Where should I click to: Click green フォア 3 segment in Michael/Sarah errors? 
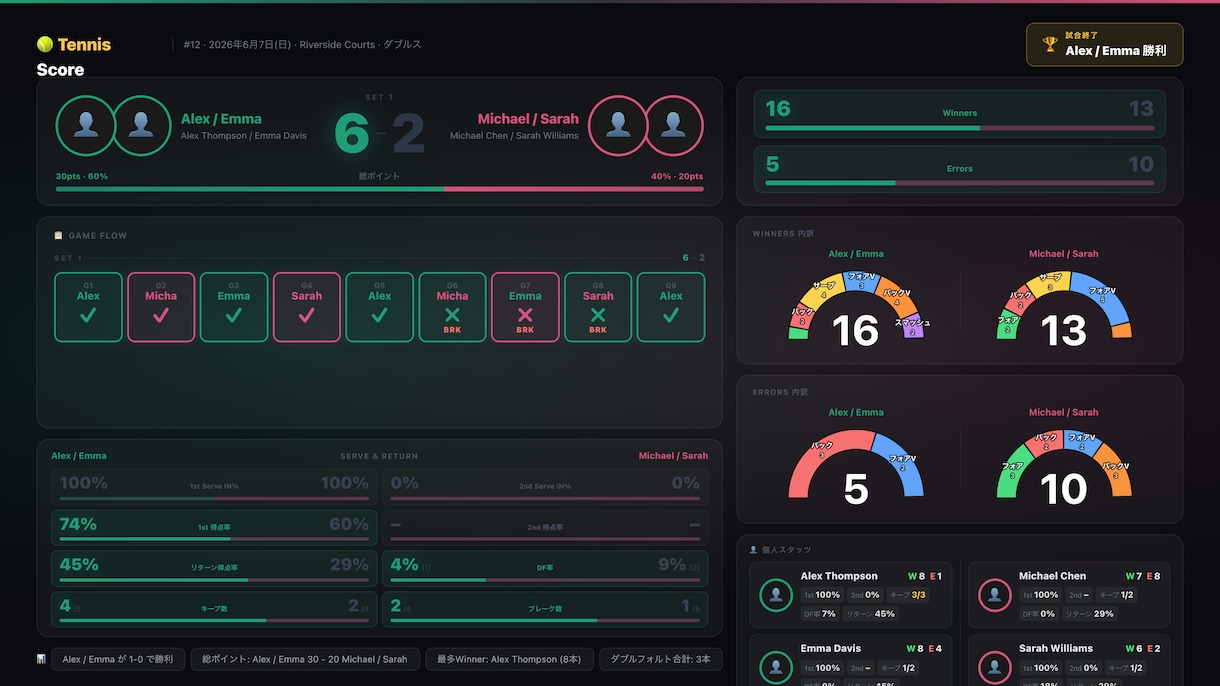1011,472
